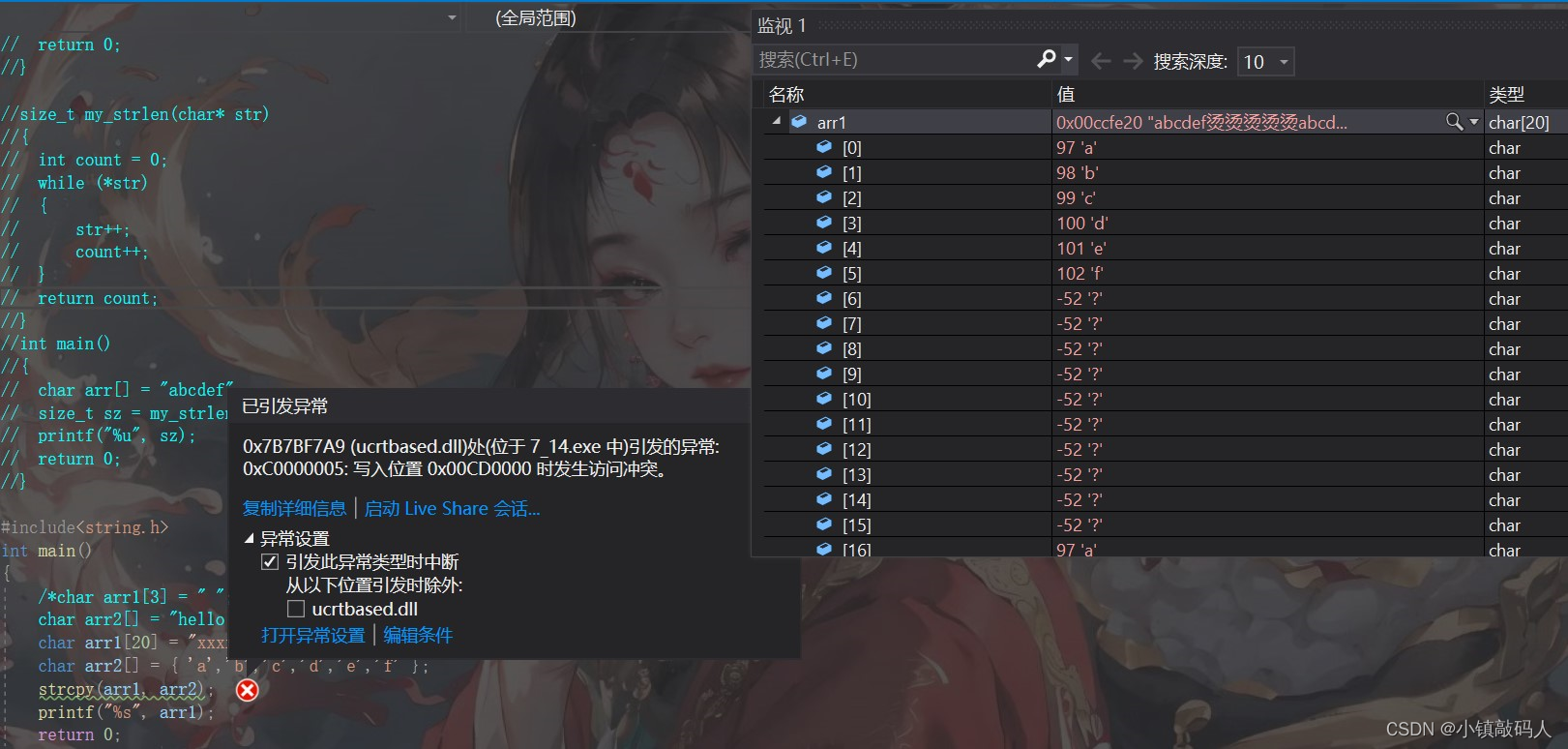The image size is (1568, 749).
Task: Select the value -52 '?' for element [15]
Action: click(x=1079, y=524)
